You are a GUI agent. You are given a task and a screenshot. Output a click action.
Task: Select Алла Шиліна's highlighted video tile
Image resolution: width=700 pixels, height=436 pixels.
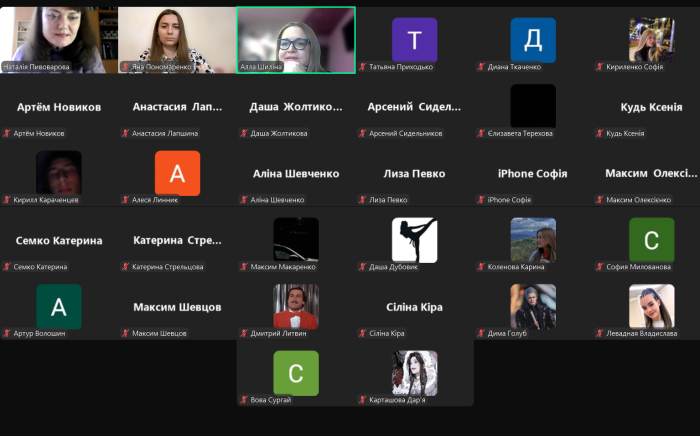[x=296, y=40]
